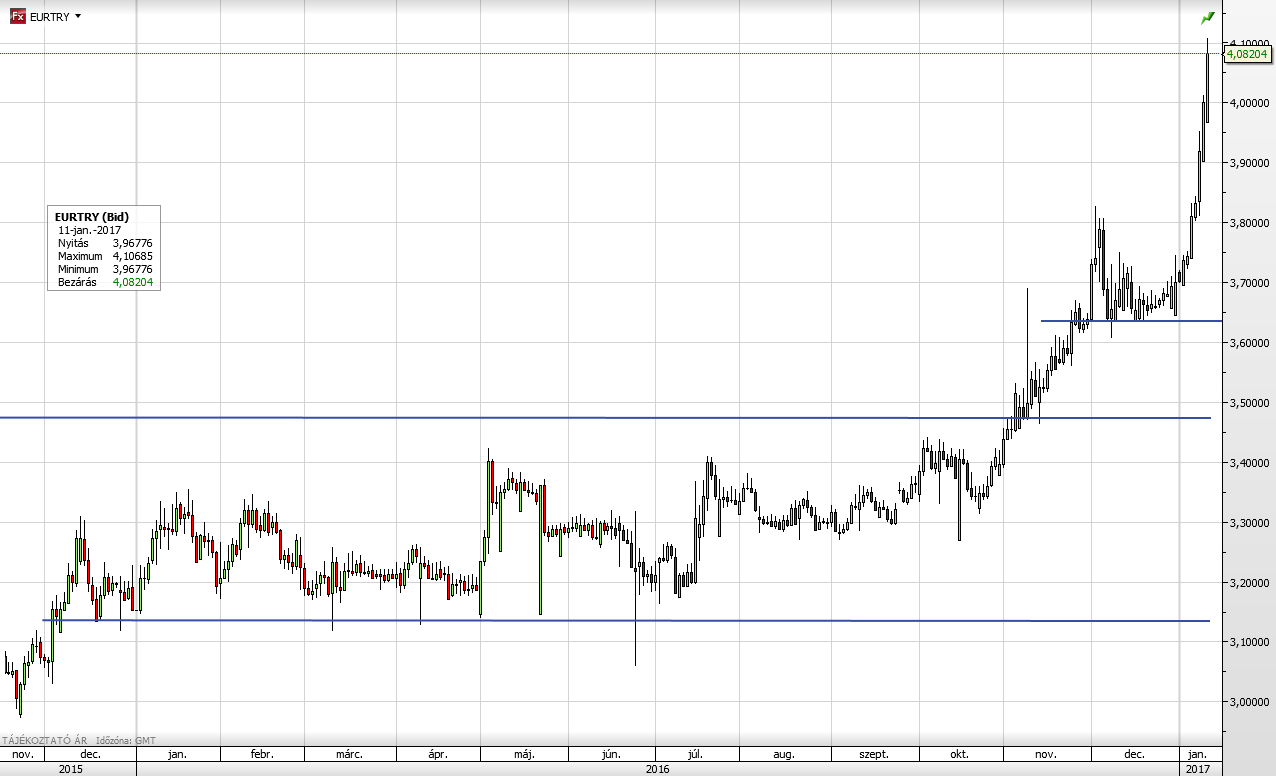This screenshot has width=1276, height=776.
Task: Click the jún. month label on time axis
Action: point(612,754)
